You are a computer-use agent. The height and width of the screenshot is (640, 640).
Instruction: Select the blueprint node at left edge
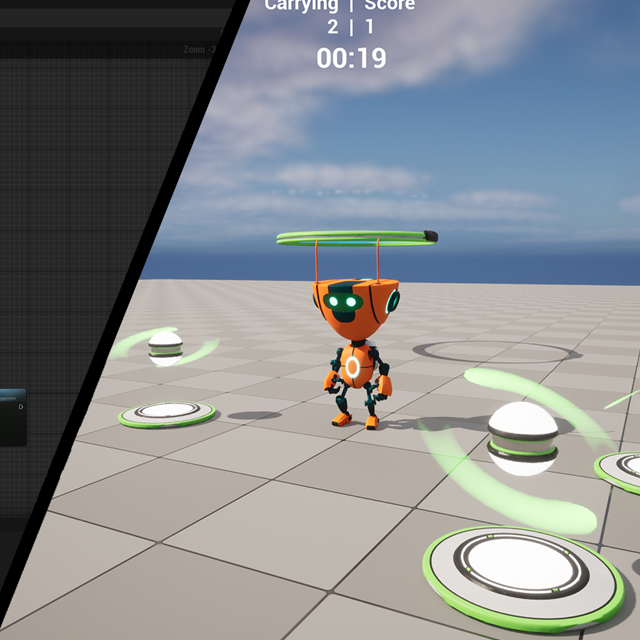pos(12,416)
